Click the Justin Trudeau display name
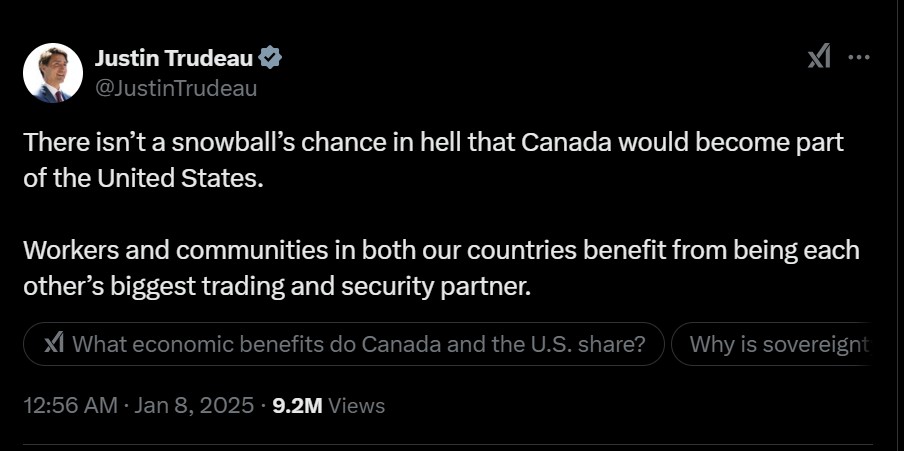The image size is (904, 451). point(174,58)
